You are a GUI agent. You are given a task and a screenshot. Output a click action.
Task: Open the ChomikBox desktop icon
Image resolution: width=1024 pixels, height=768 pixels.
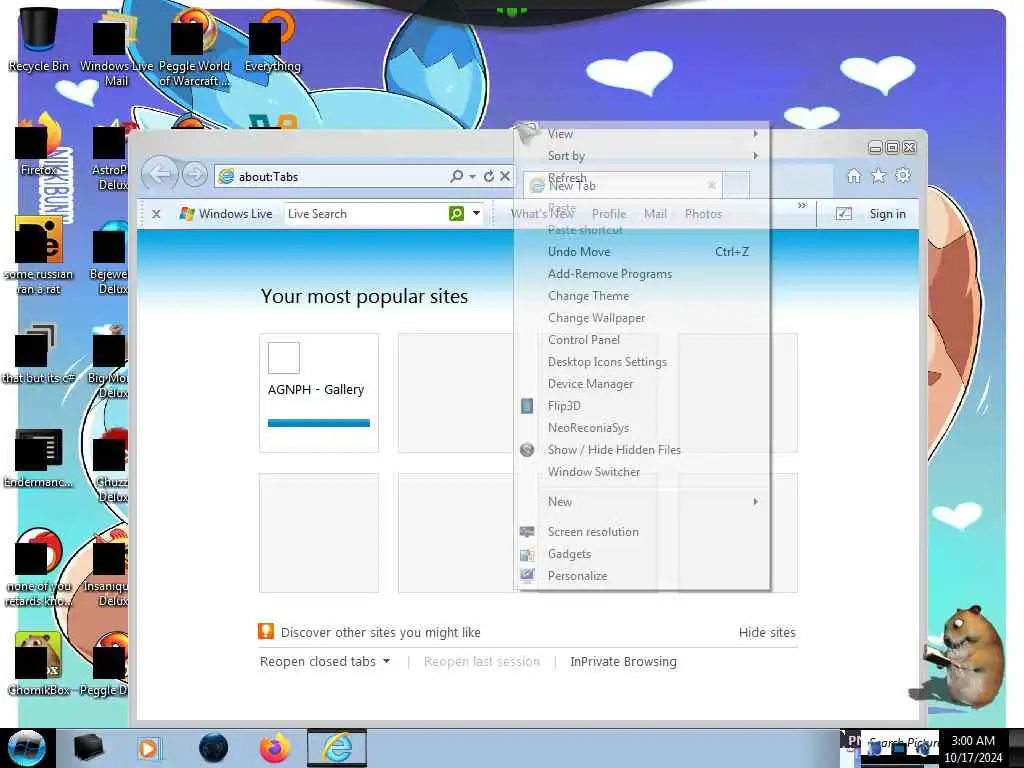click(x=39, y=663)
